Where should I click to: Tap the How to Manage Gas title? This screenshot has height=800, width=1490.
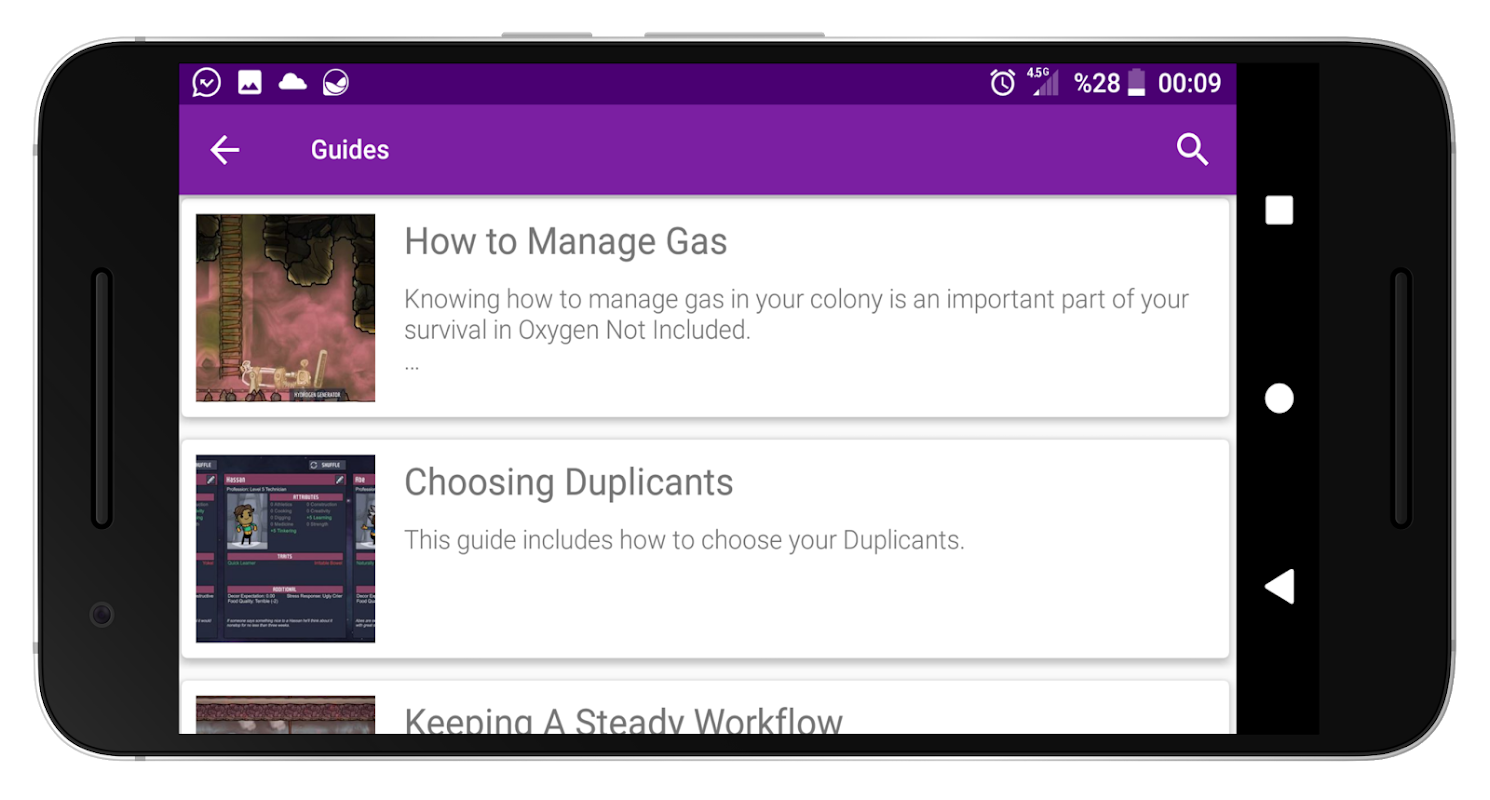565,242
